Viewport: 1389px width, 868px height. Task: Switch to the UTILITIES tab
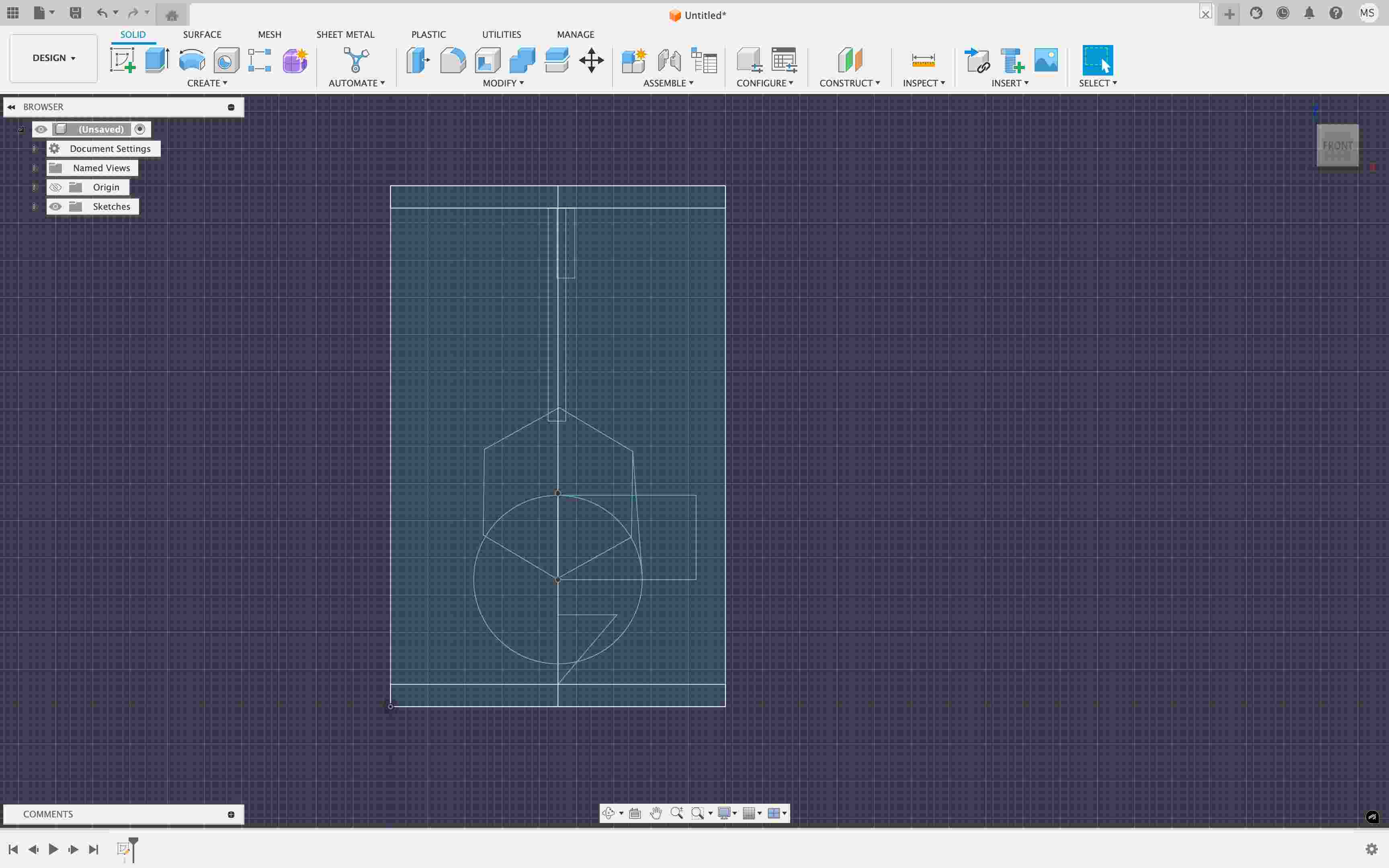tap(502, 35)
